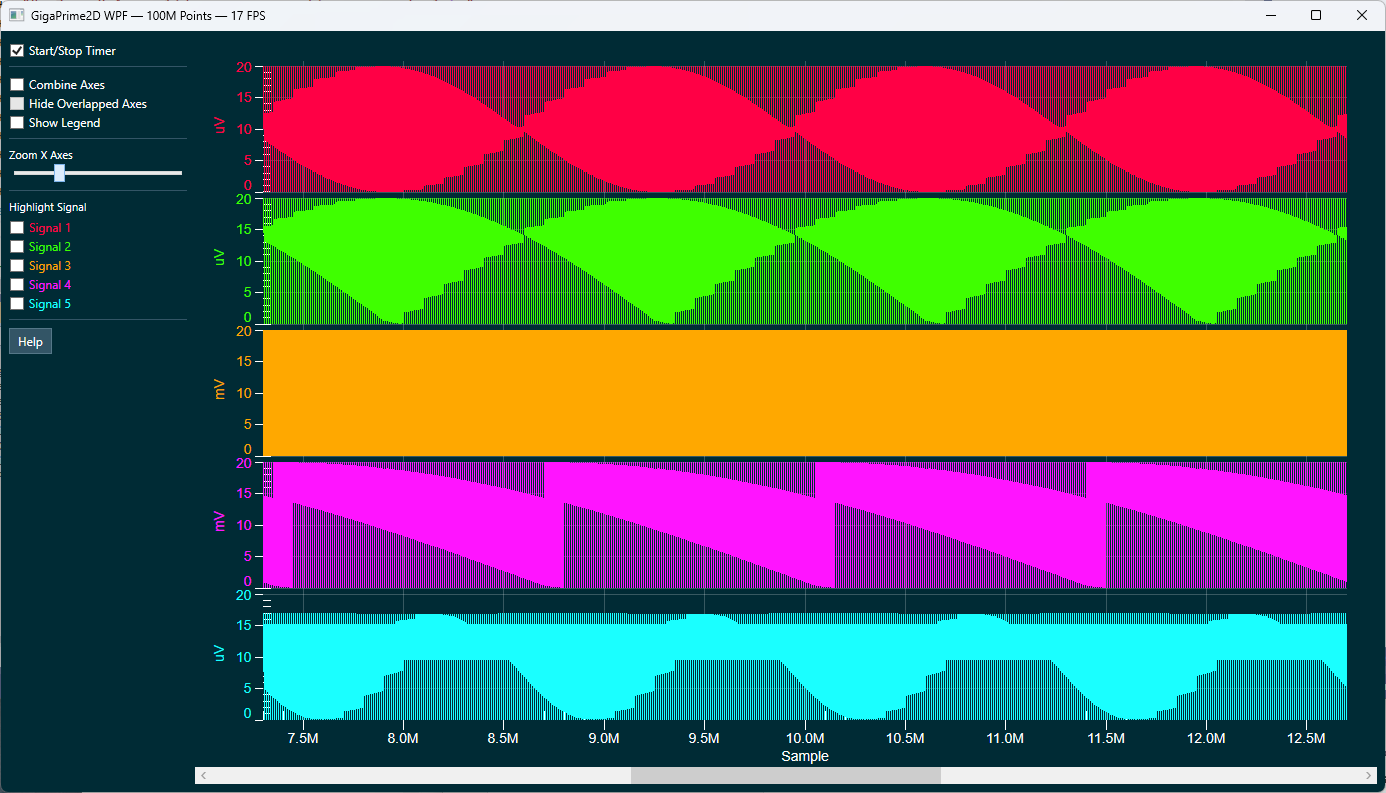1386x793 pixels.
Task: Check the Signal 2 highlight checkbox
Action: (x=17, y=247)
